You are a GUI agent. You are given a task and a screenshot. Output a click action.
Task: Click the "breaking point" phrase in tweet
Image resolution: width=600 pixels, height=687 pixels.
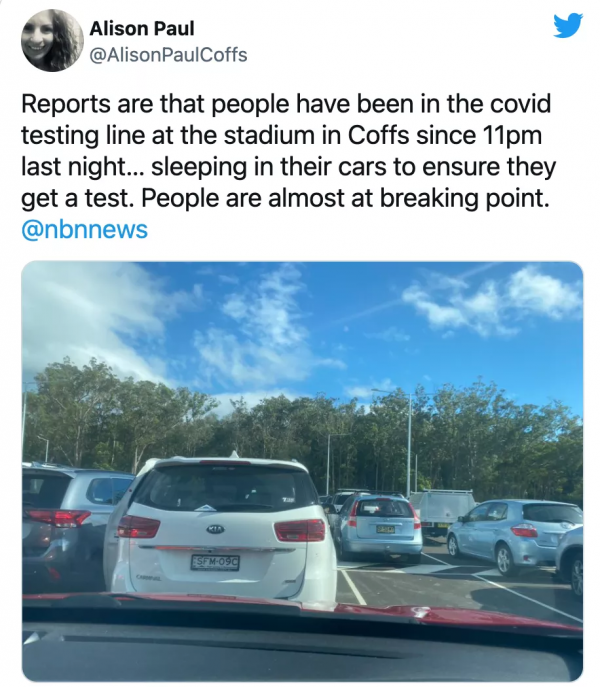(x=464, y=199)
